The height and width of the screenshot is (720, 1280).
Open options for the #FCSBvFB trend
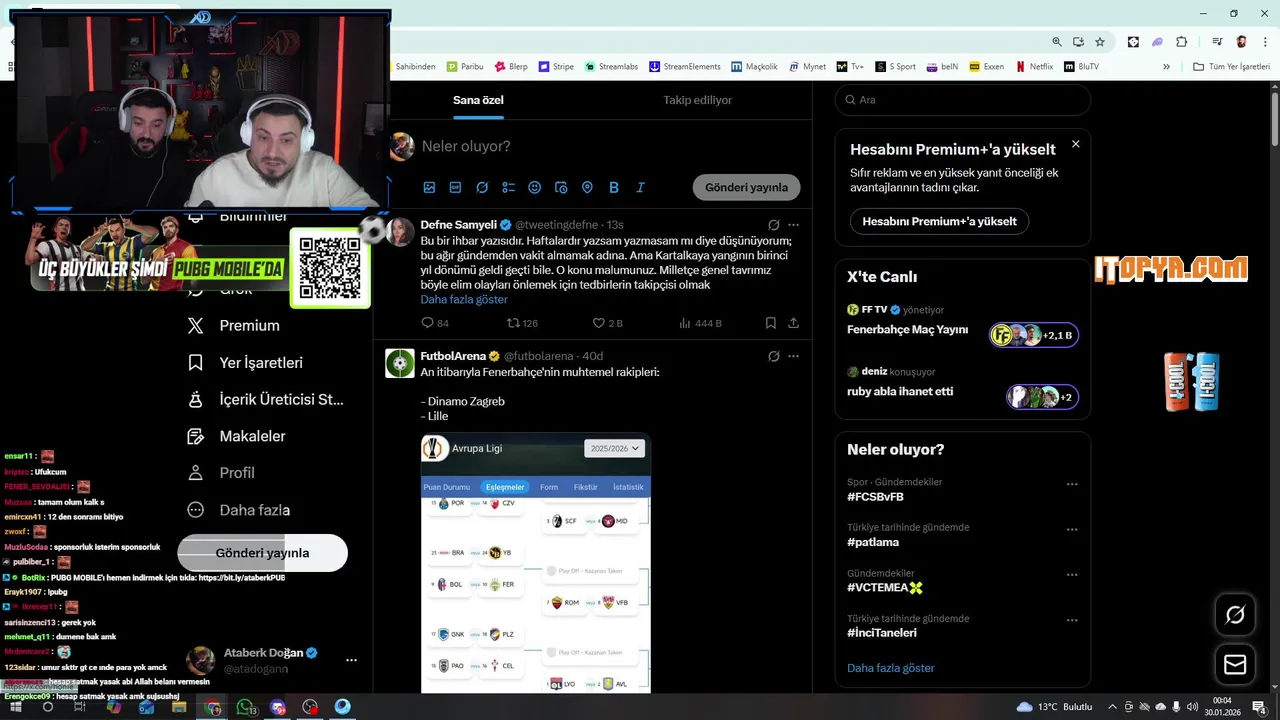1072,484
